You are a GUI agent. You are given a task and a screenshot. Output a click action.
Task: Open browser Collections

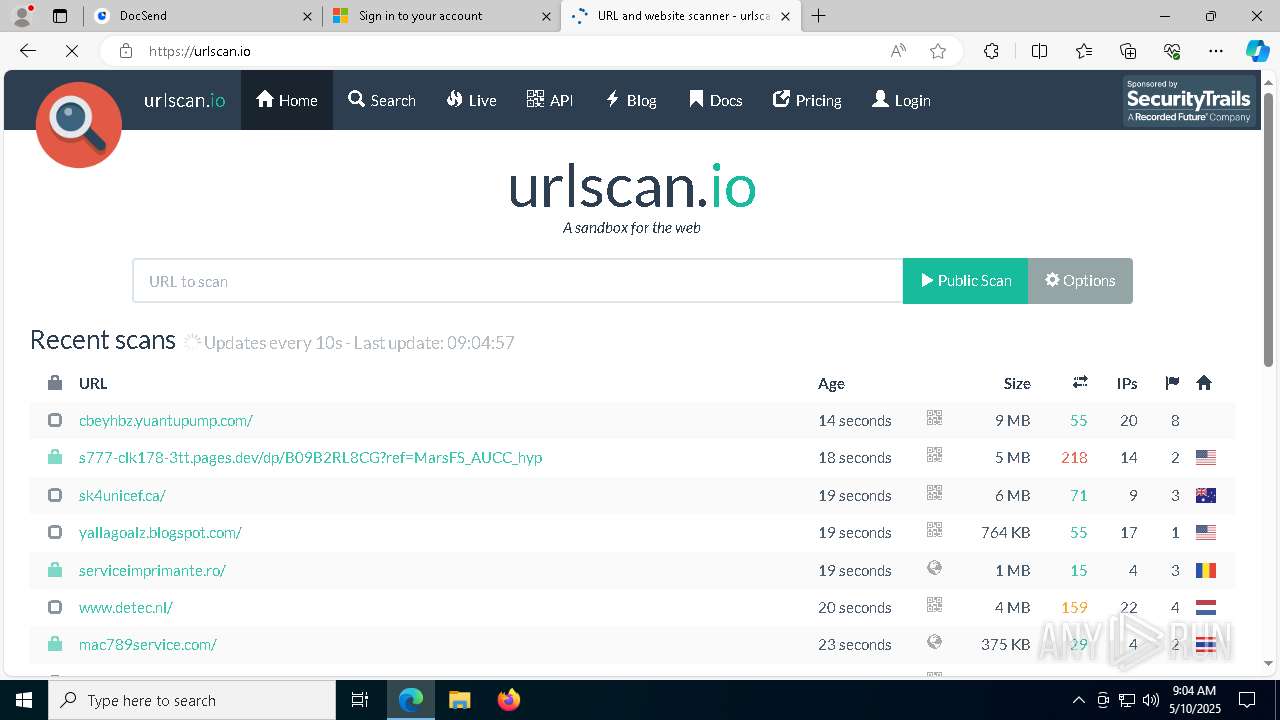pyautogui.click(x=1128, y=51)
